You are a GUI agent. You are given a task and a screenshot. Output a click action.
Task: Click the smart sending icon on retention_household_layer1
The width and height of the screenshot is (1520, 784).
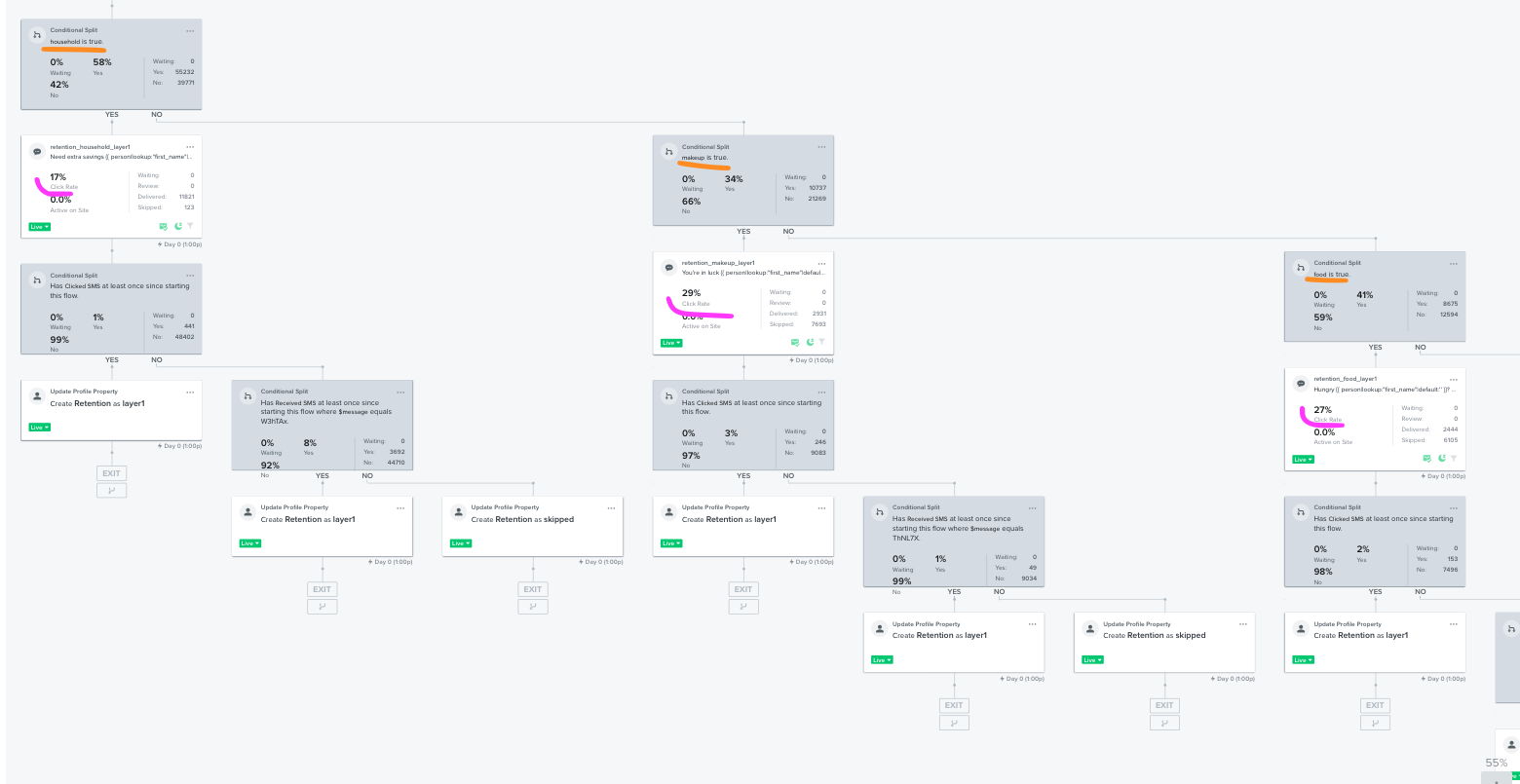click(x=164, y=226)
